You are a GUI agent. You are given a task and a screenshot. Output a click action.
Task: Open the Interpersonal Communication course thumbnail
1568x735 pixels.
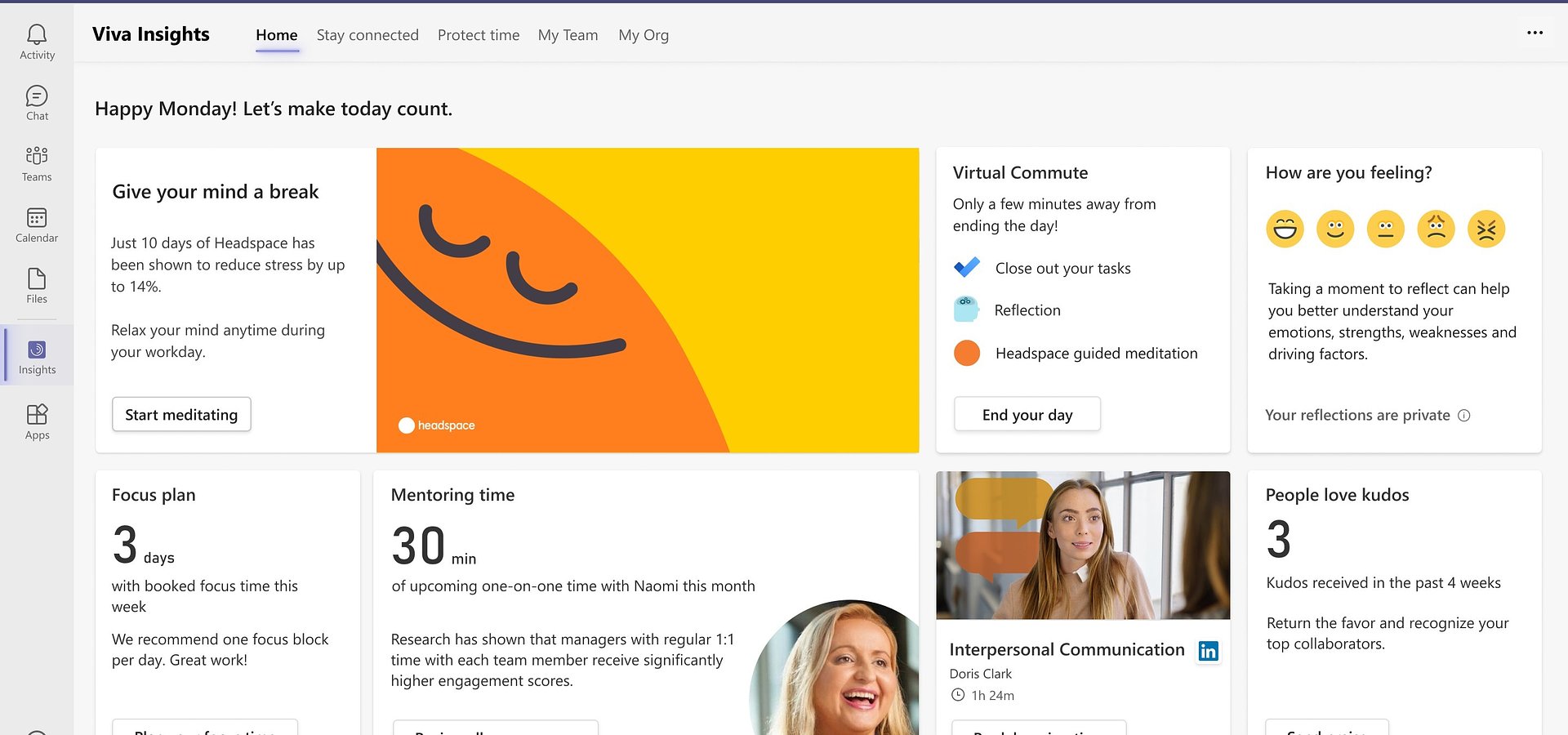[x=1083, y=545]
